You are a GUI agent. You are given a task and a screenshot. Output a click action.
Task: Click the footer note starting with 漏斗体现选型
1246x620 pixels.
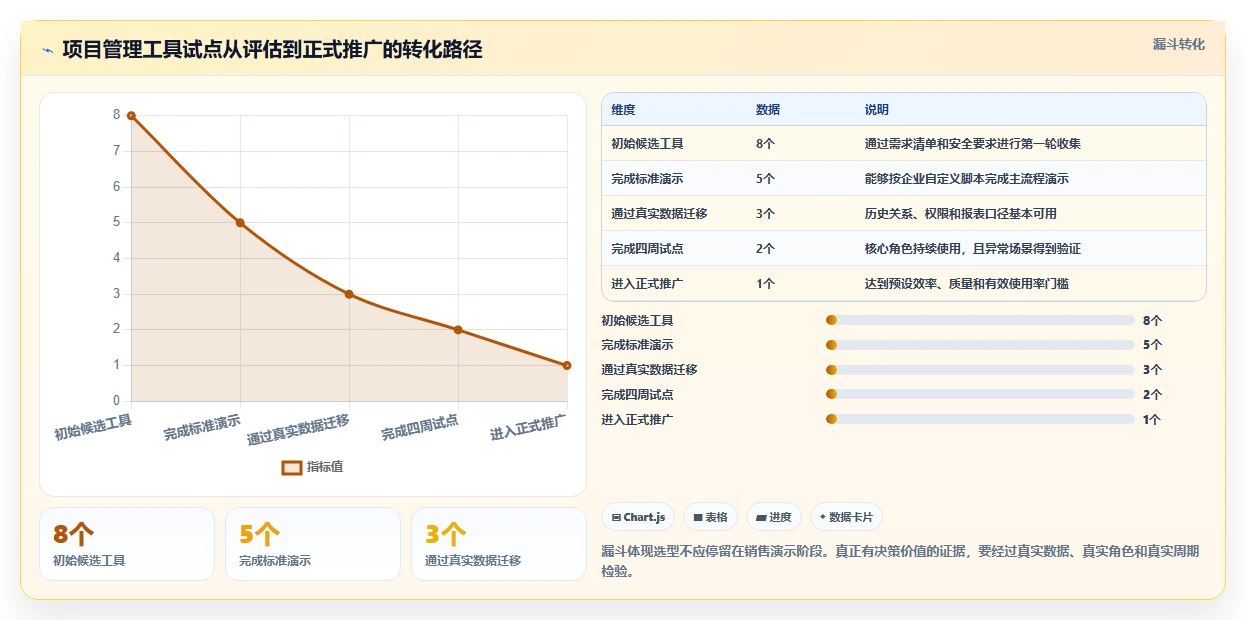(900, 562)
